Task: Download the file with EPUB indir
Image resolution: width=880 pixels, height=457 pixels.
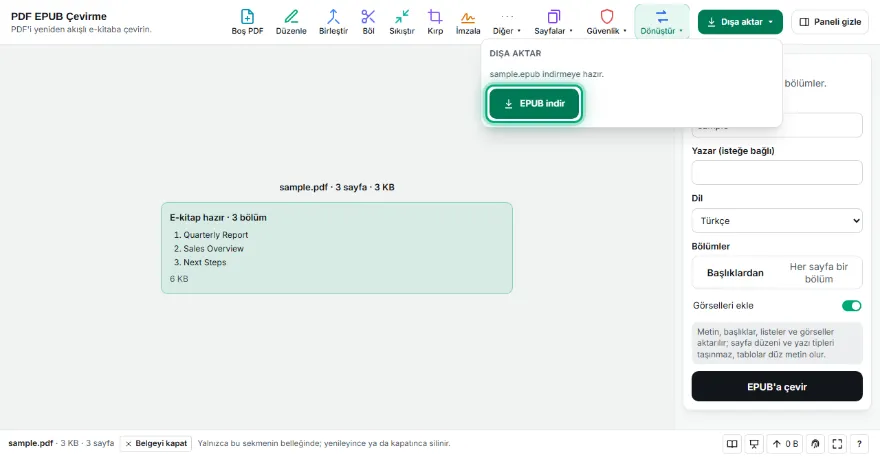Action: pos(534,103)
